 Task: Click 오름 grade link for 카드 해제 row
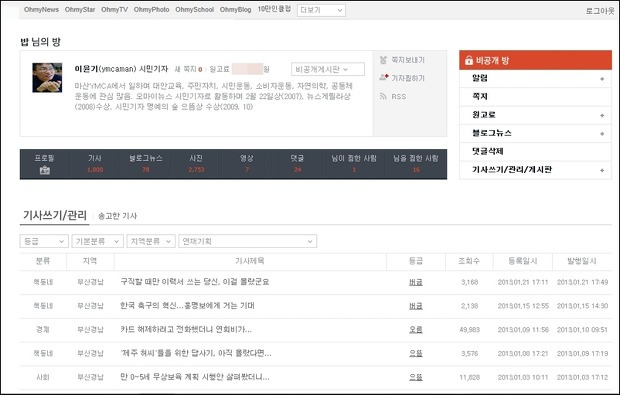point(416,330)
